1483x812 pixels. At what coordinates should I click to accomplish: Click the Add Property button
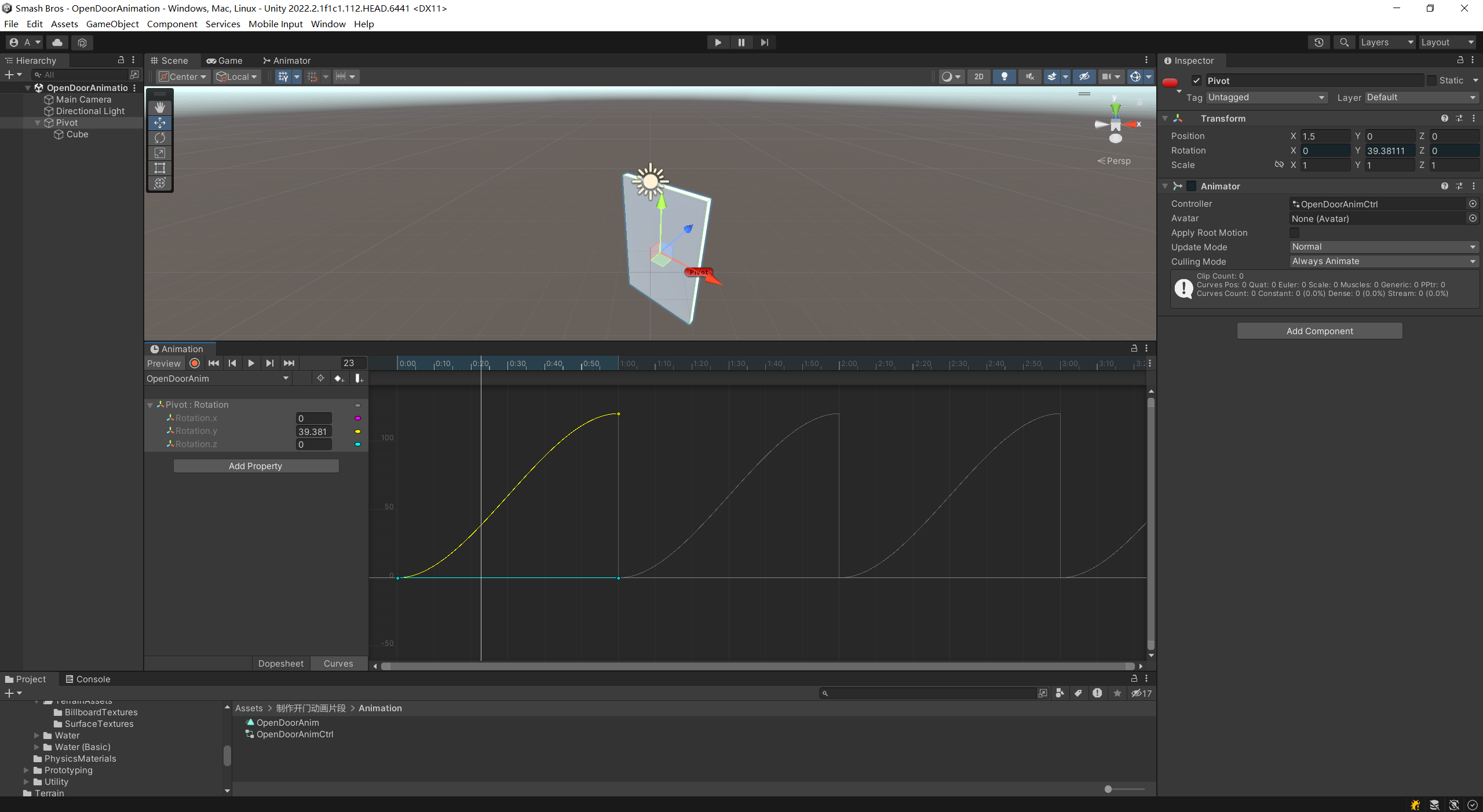[255, 466]
